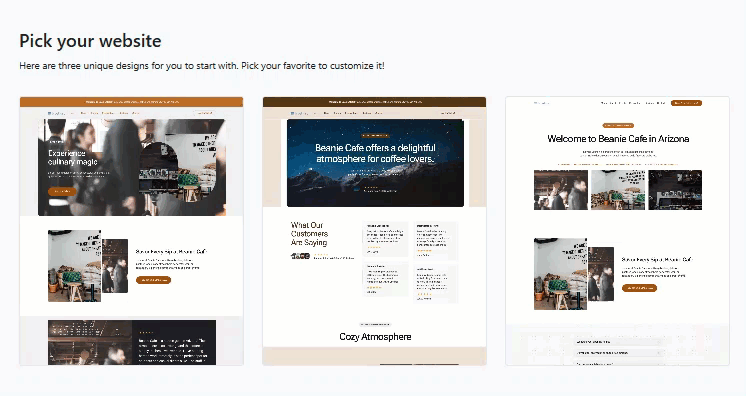
Task: Click 'What Our Customers Are Saying' heading
Action: 309,234
